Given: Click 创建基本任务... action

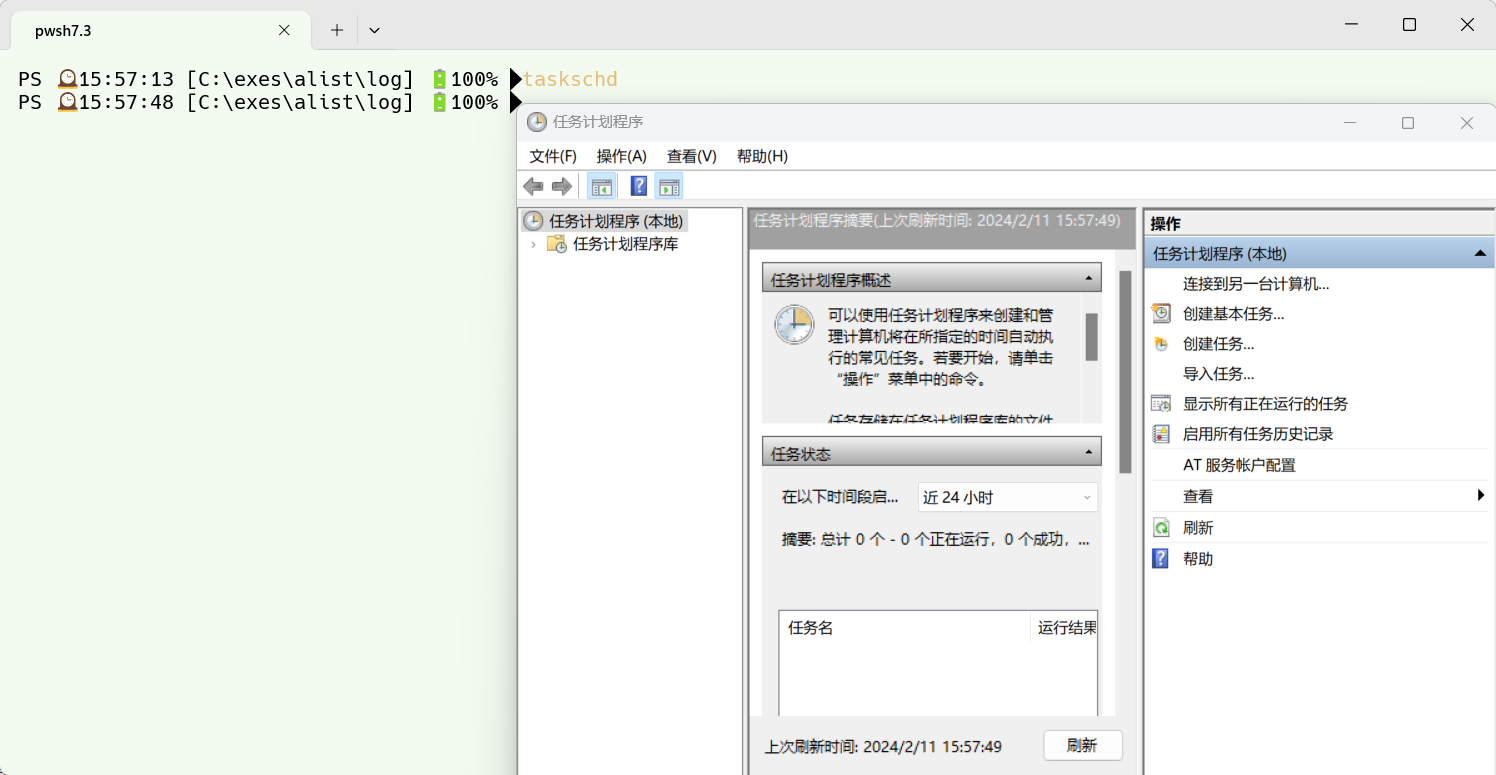Looking at the screenshot, I should [1233, 314].
